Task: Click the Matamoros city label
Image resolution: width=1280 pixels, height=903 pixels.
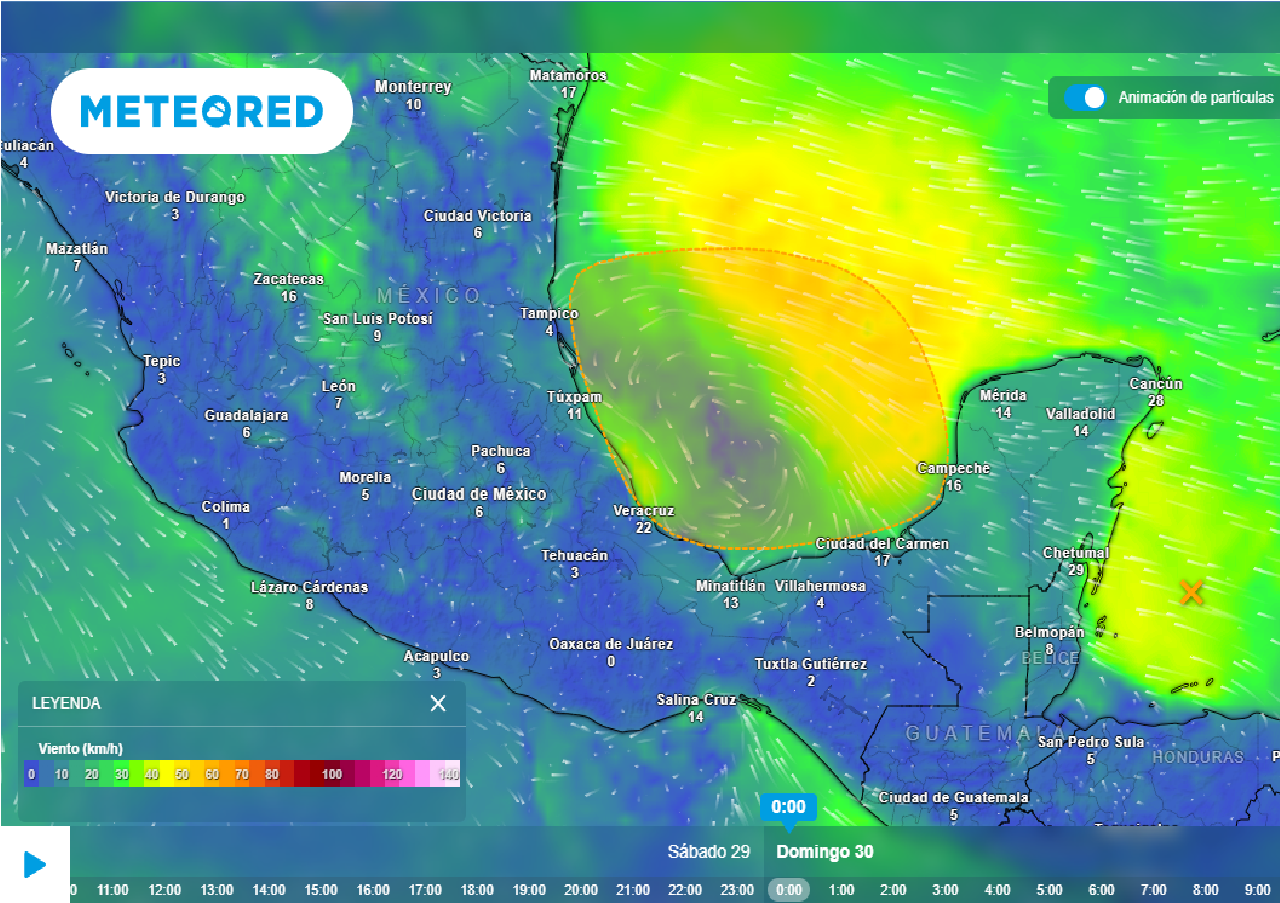Action: 568,76
